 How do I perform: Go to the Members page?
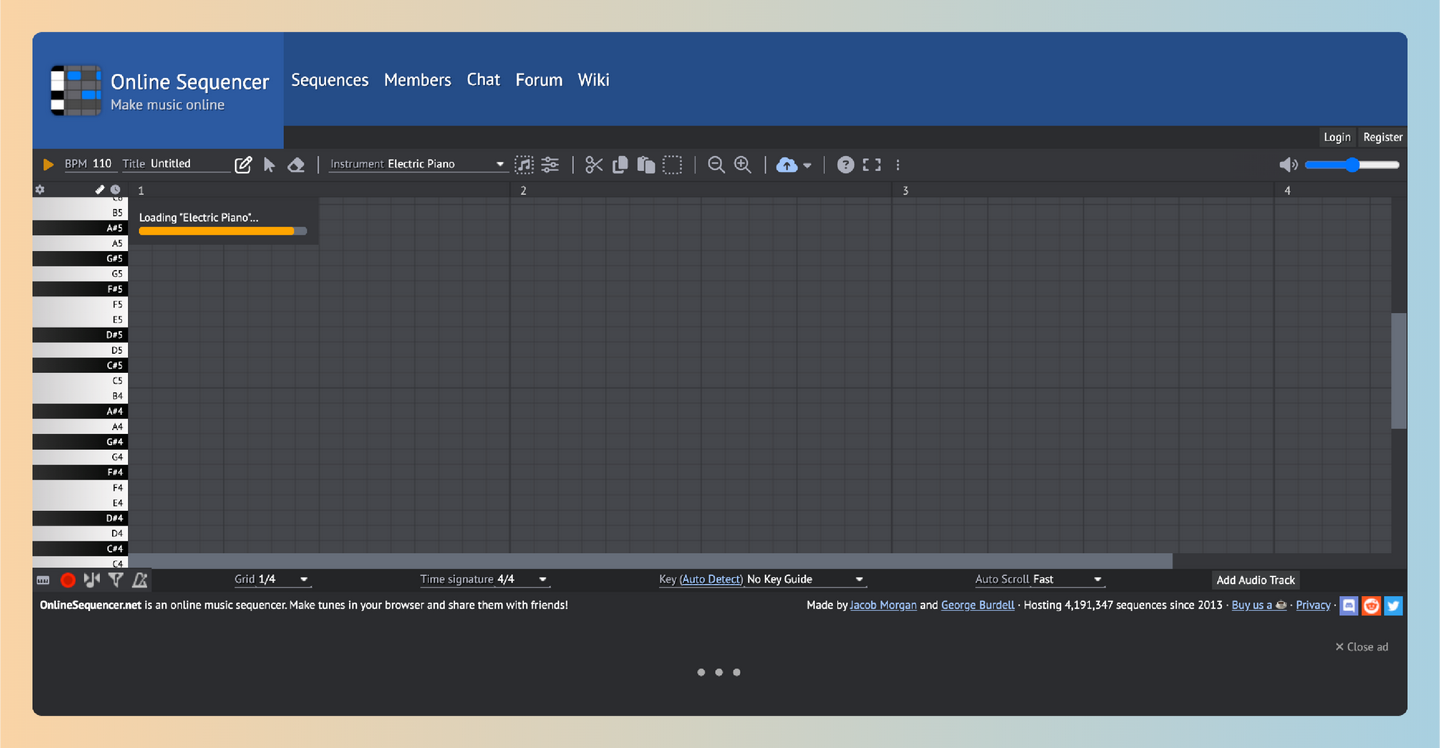click(x=418, y=80)
